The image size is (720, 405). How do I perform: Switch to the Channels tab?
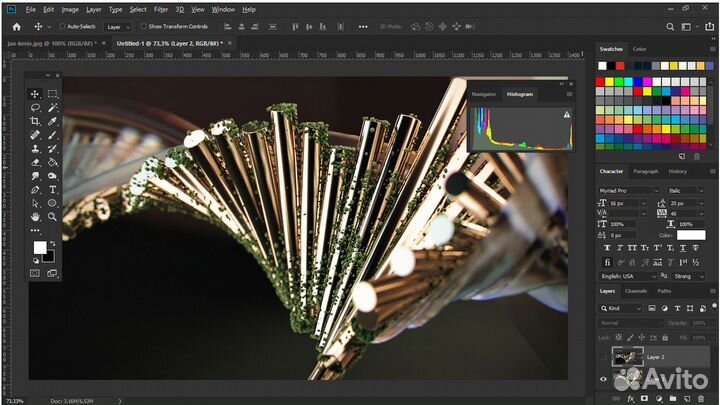tap(638, 291)
